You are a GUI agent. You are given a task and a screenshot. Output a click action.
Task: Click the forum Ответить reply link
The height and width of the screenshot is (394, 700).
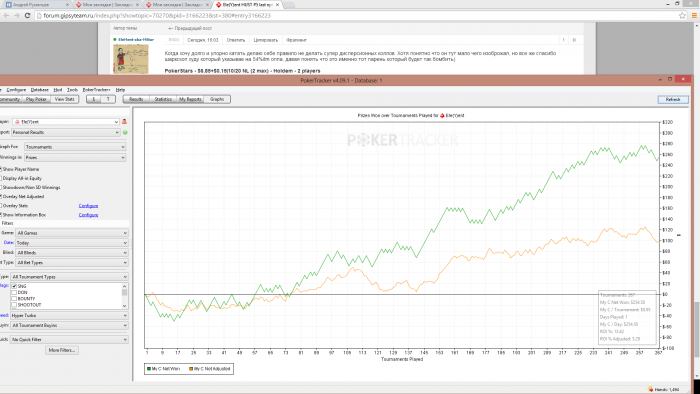[236, 40]
